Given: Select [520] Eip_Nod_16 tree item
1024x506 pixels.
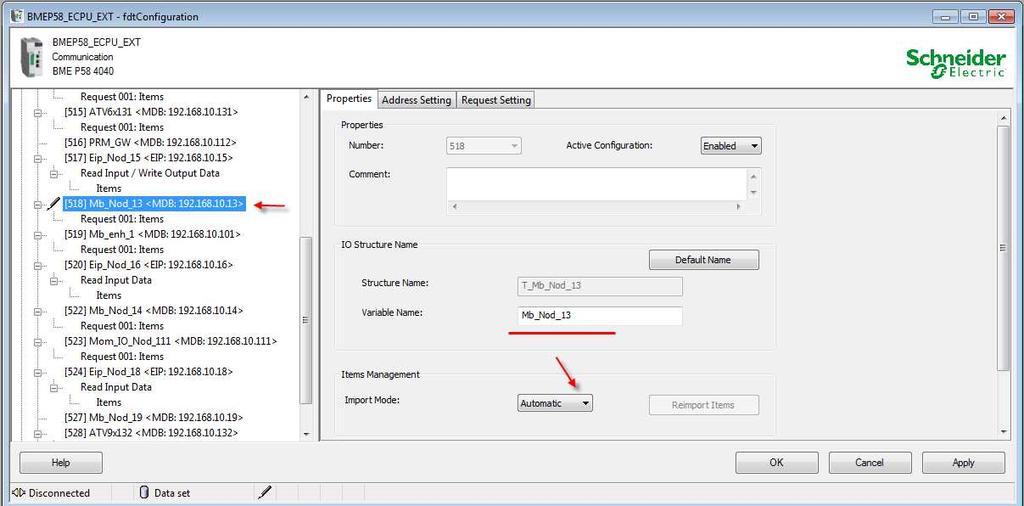Looking at the screenshot, I should coord(148,265).
